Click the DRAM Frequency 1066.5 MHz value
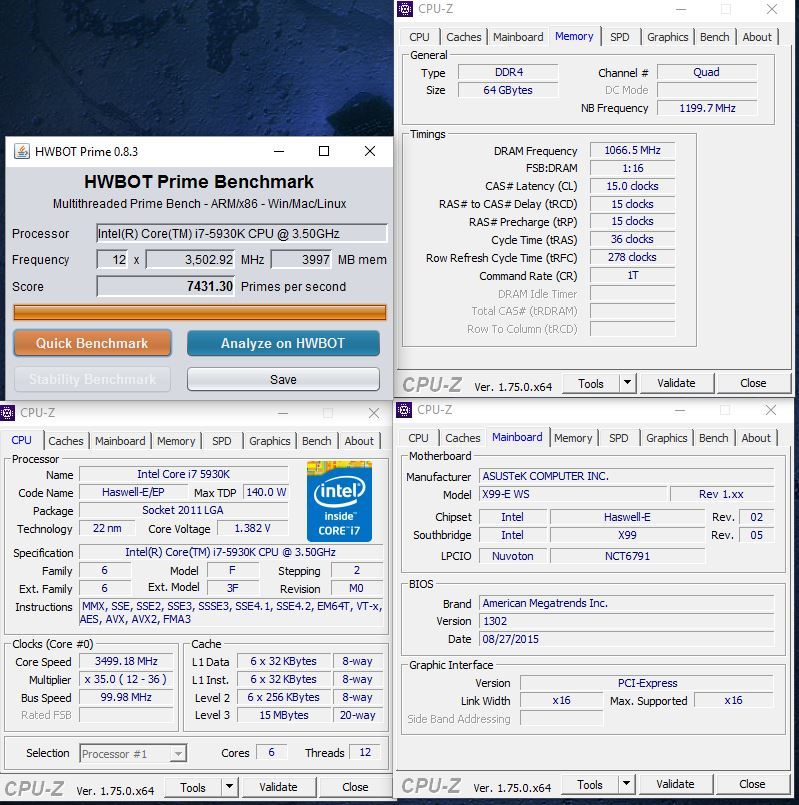 pos(632,150)
